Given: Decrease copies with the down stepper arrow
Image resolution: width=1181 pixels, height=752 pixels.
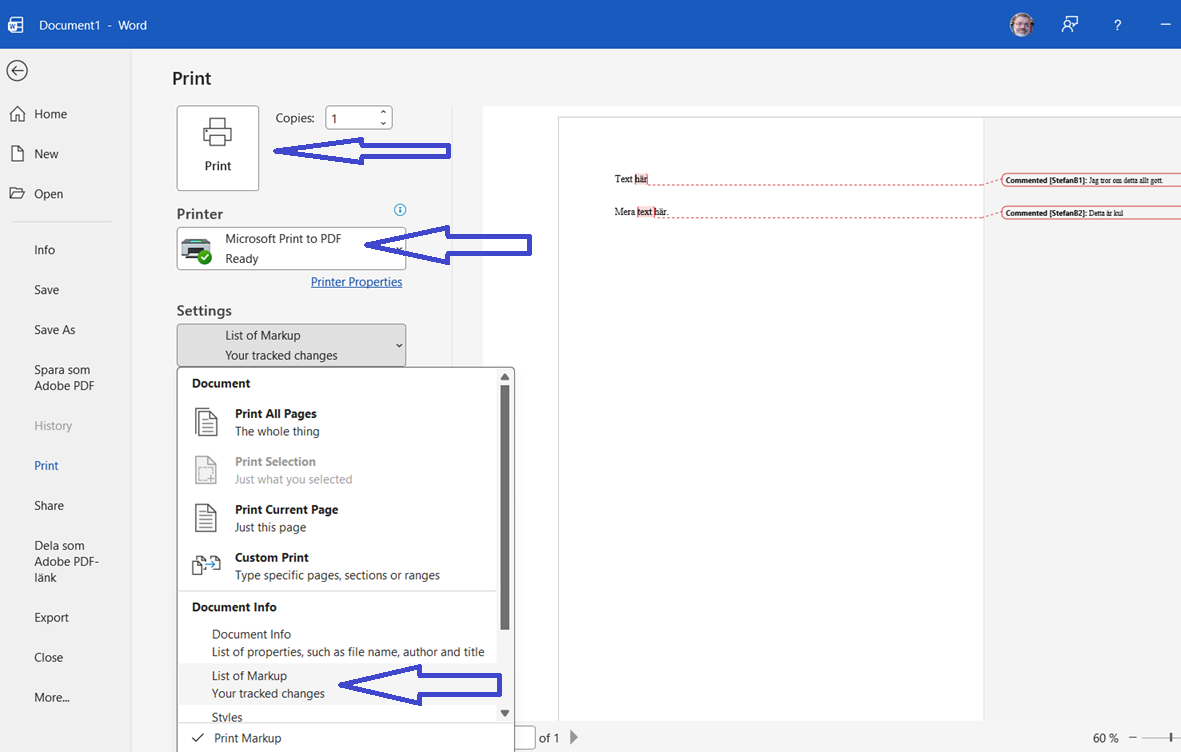Looking at the screenshot, I should pyautogui.click(x=383, y=123).
